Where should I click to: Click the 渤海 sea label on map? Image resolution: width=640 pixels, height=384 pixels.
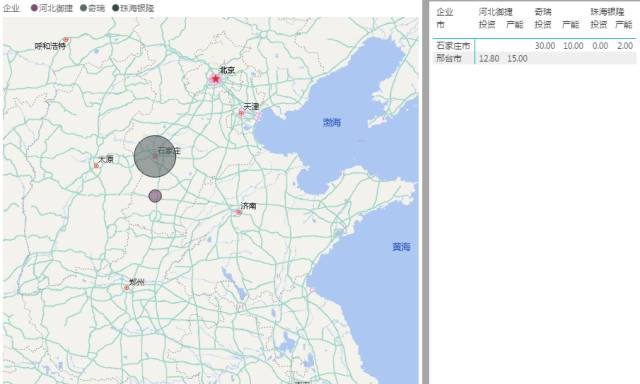[332, 122]
